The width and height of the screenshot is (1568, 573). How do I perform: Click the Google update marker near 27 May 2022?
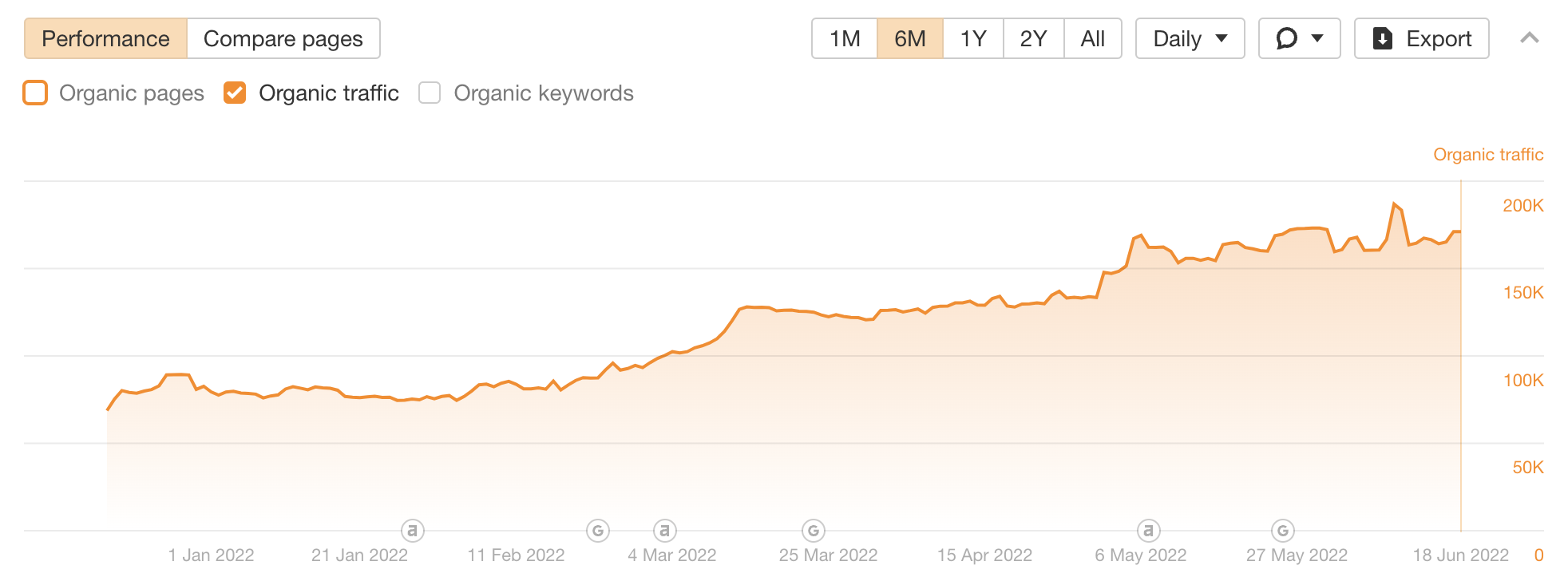pos(1282,530)
